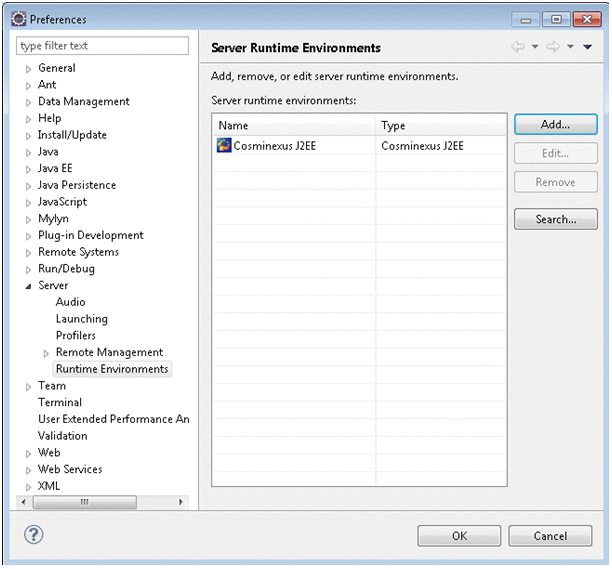Close the Preferences window
The height and width of the screenshot is (569, 612).
pos(587,19)
